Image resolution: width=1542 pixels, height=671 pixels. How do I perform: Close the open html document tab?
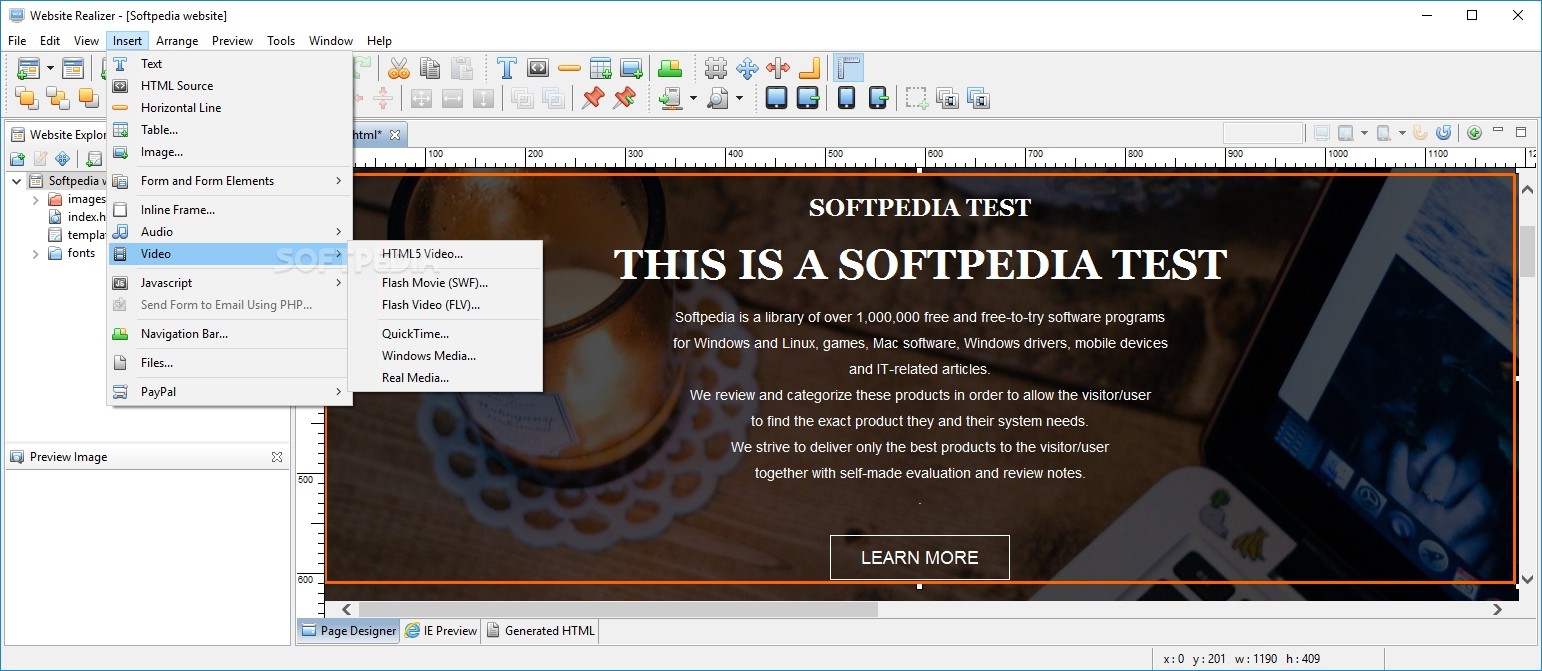point(395,135)
